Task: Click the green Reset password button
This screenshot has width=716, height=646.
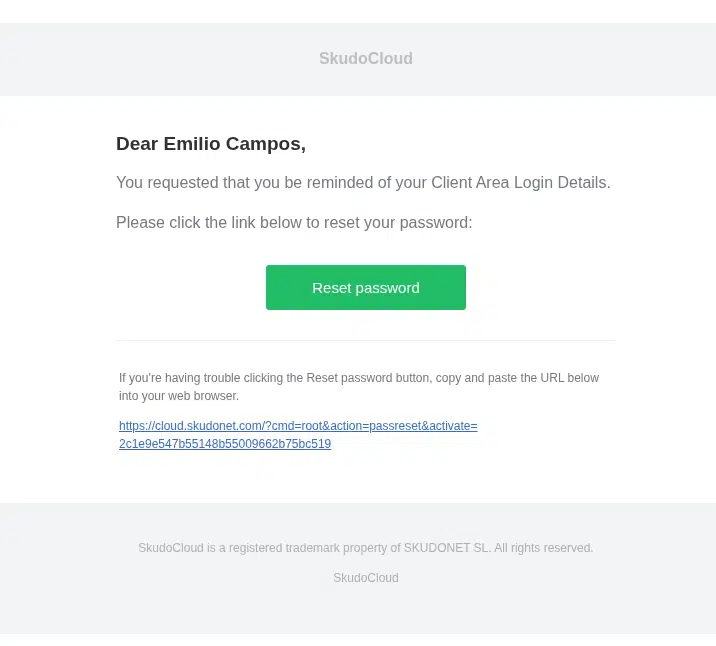Action: [366, 287]
